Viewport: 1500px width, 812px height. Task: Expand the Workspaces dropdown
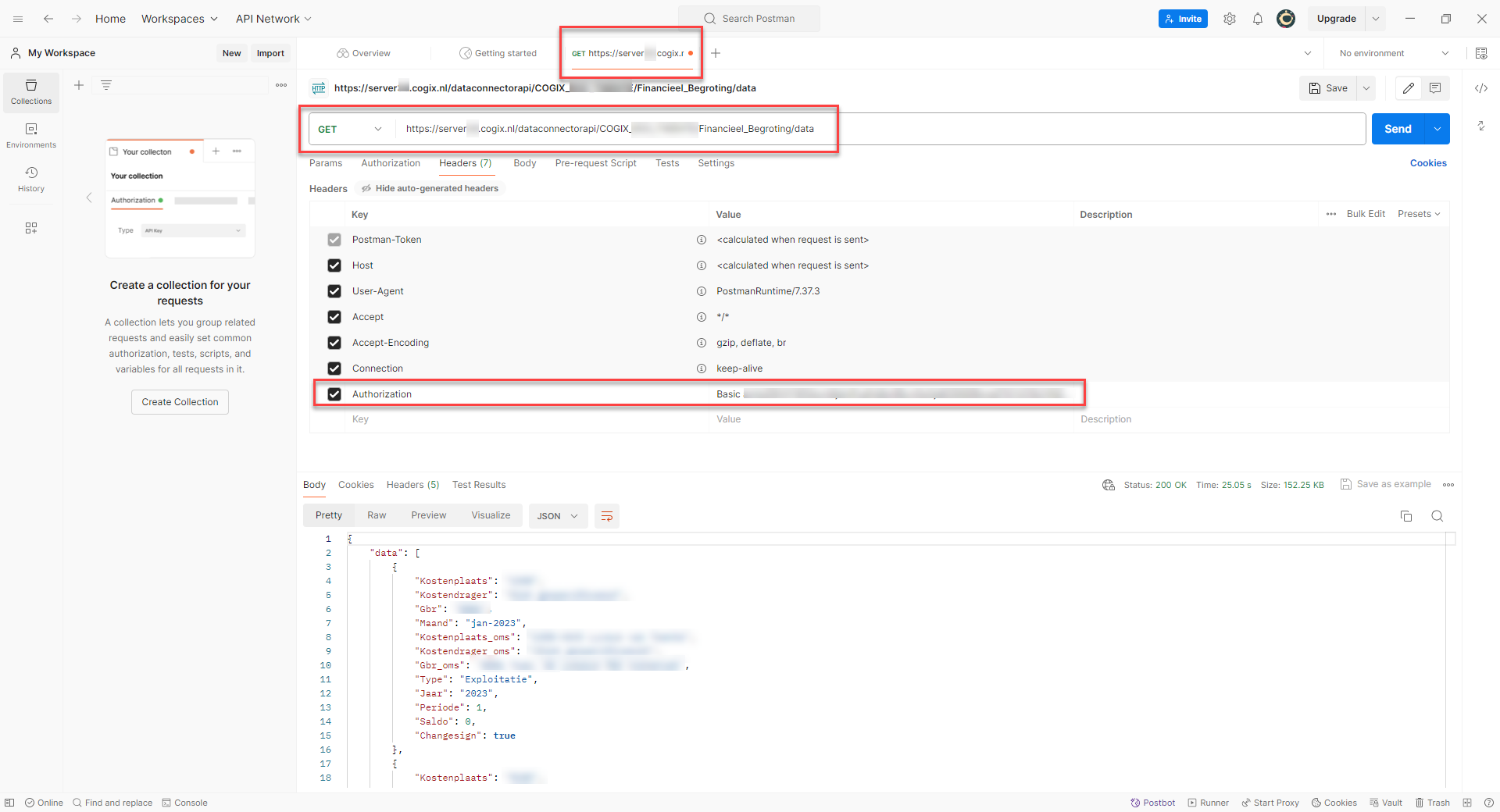pyautogui.click(x=180, y=19)
